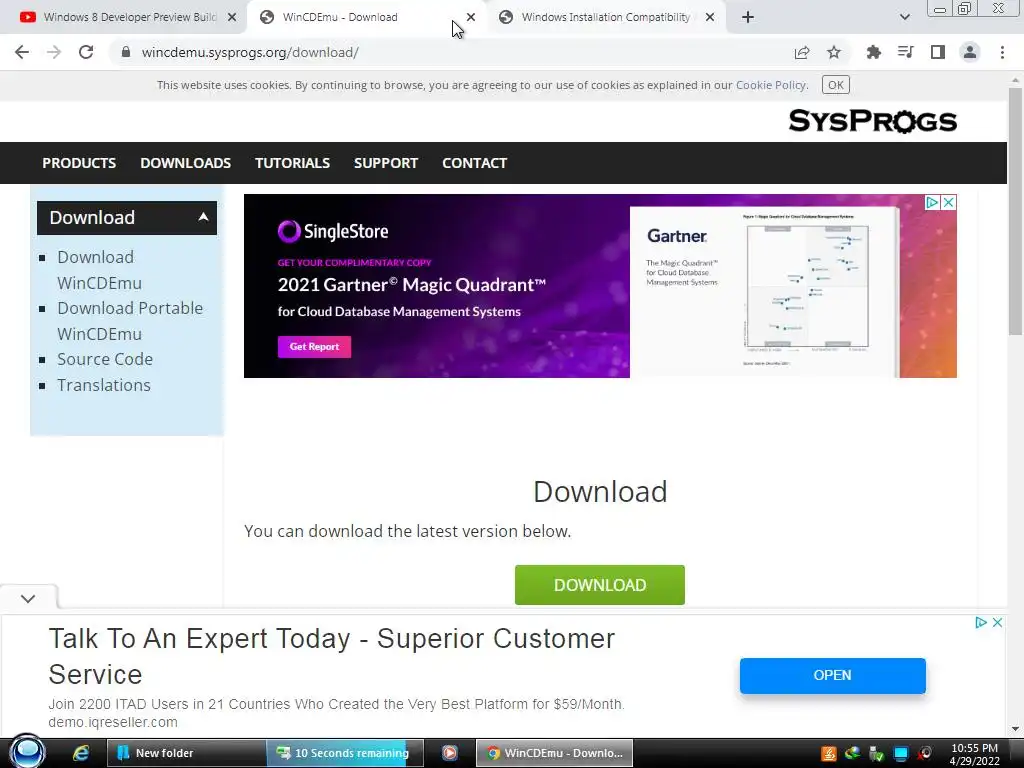Open the Chrome extensions puzzle icon
Screen dimensions: 1024x768
pyautogui.click(x=874, y=52)
